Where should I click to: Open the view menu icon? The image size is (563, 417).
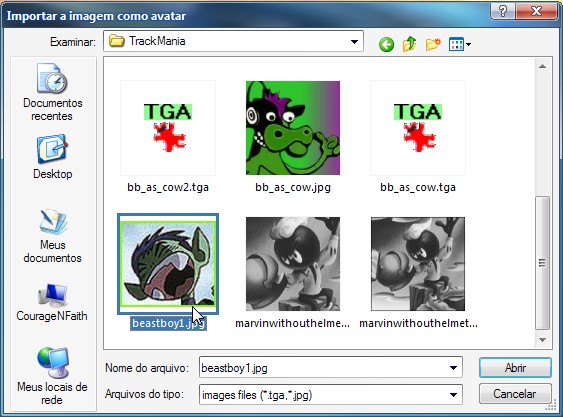[460, 45]
